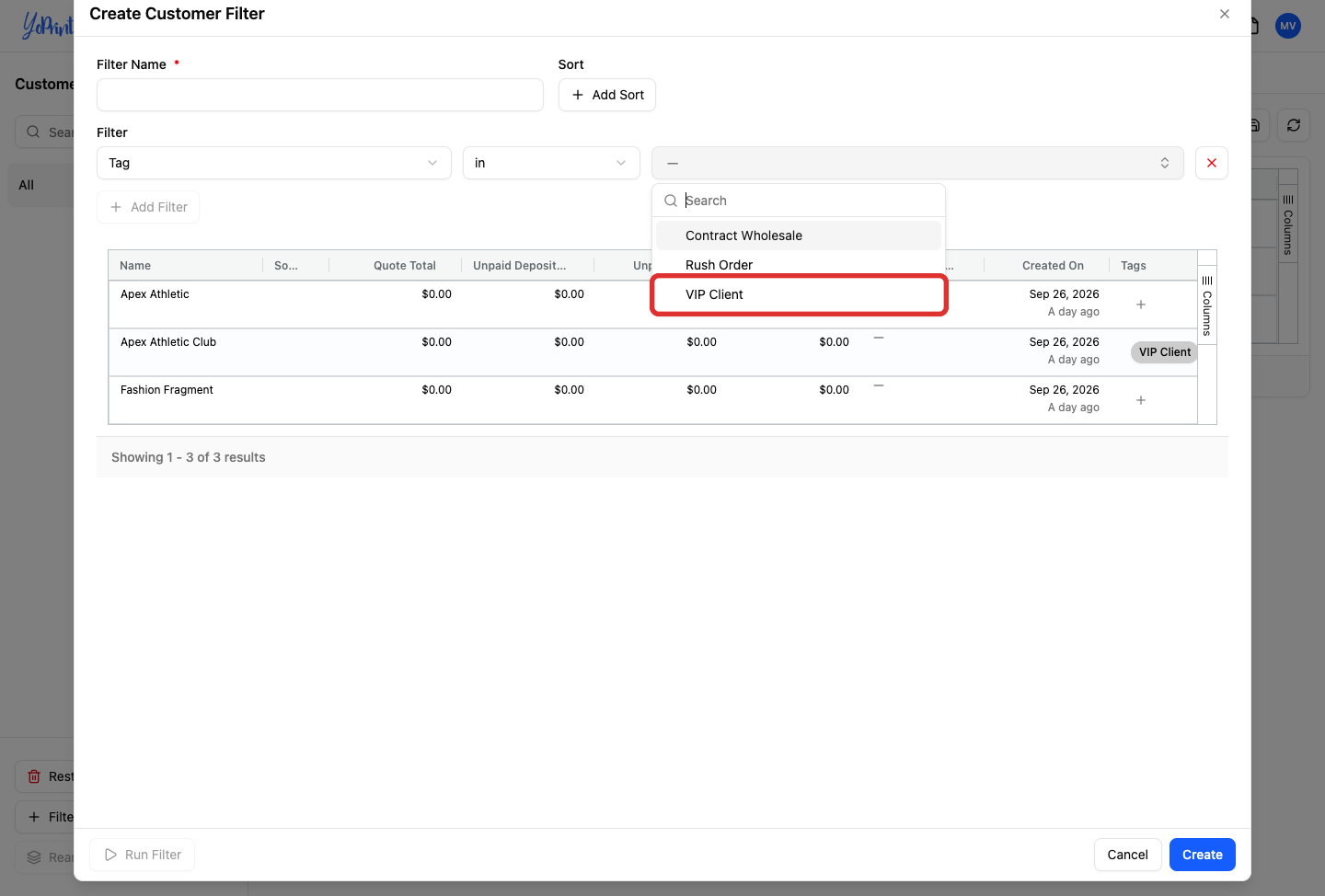Select Rush Order tag option
The height and width of the screenshot is (896, 1325).
point(799,265)
